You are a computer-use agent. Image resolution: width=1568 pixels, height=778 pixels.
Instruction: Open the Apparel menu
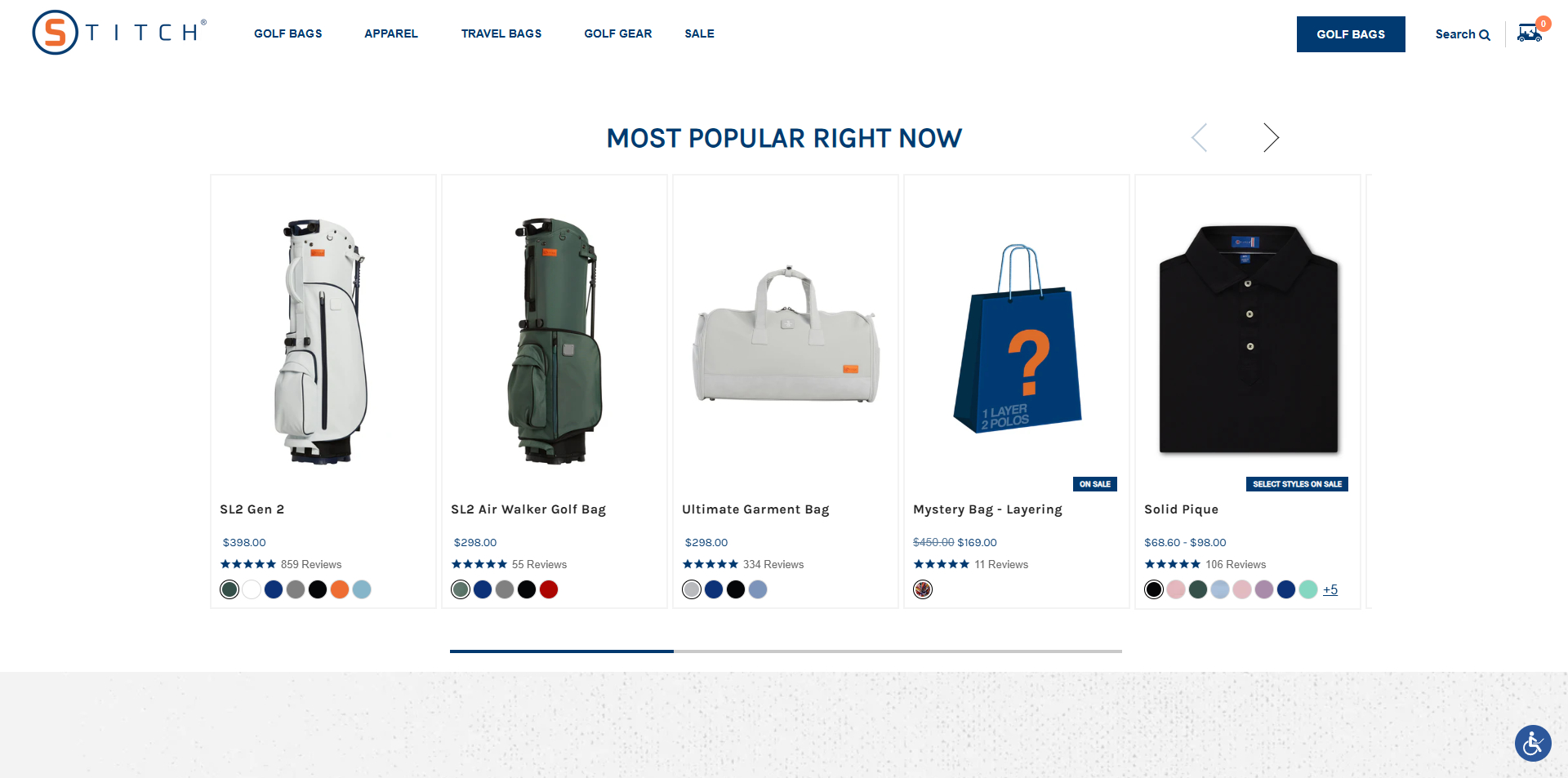point(391,33)
